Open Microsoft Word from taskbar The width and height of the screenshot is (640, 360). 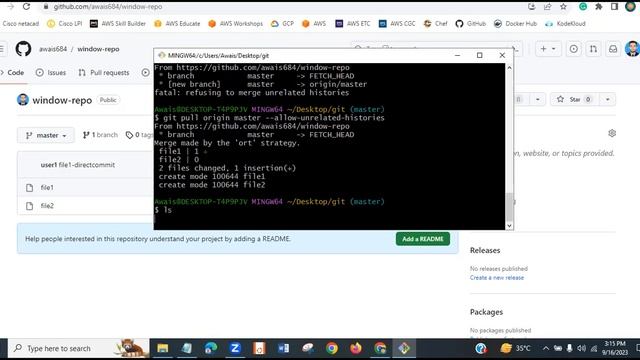tap(283, 348)
